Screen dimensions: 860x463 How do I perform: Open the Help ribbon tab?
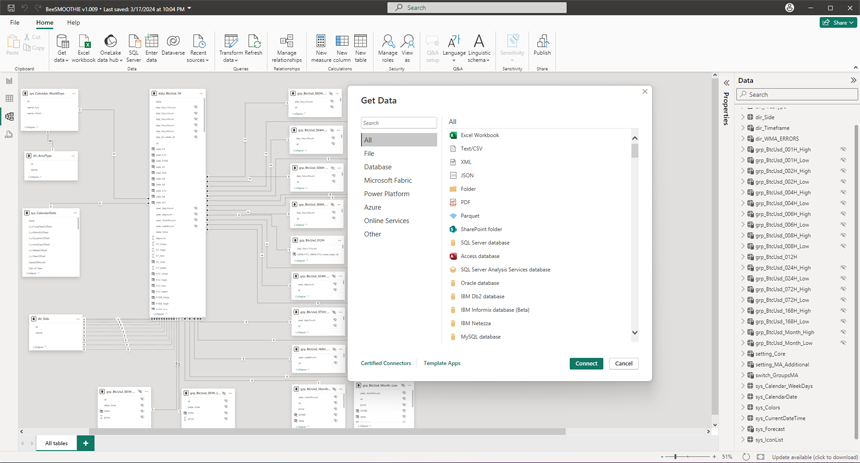73,22
